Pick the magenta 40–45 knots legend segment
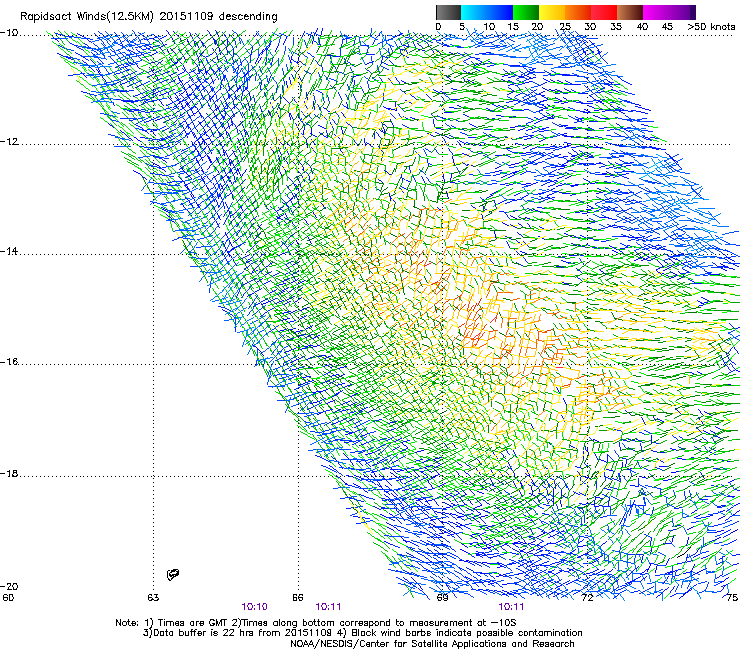The width and height of the screenshot is (740, 650). pos(656,12)
